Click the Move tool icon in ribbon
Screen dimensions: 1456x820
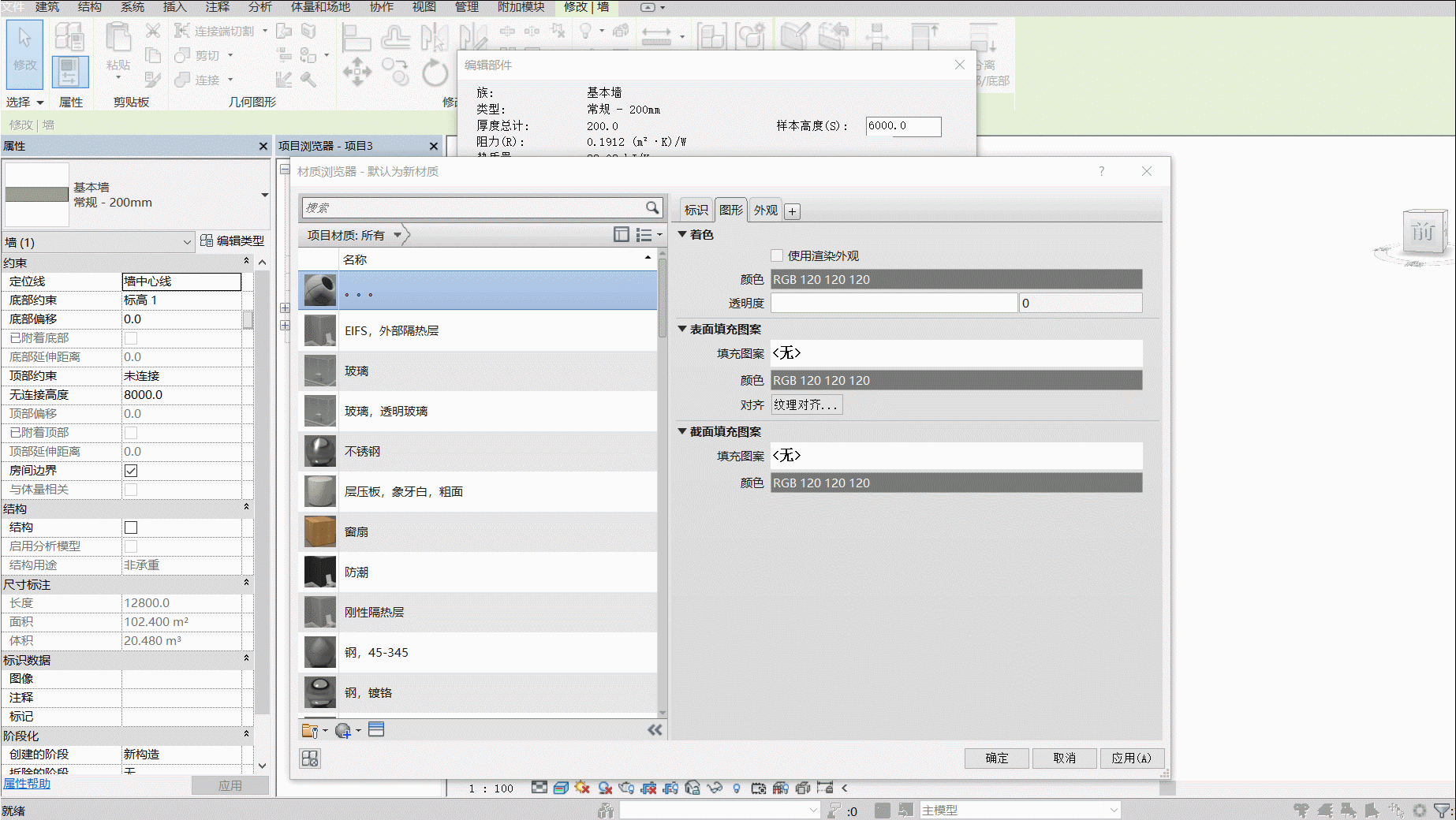[357, 72]
